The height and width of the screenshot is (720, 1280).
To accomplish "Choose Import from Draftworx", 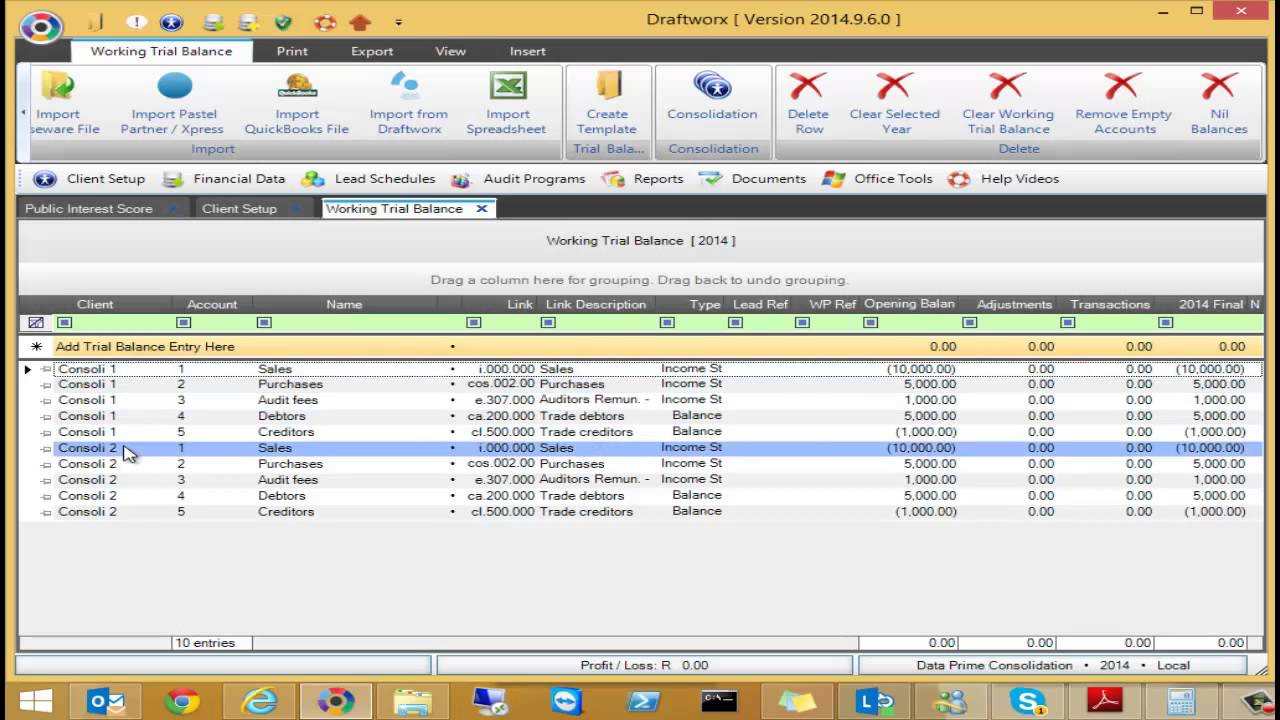I will coord(408,103).
